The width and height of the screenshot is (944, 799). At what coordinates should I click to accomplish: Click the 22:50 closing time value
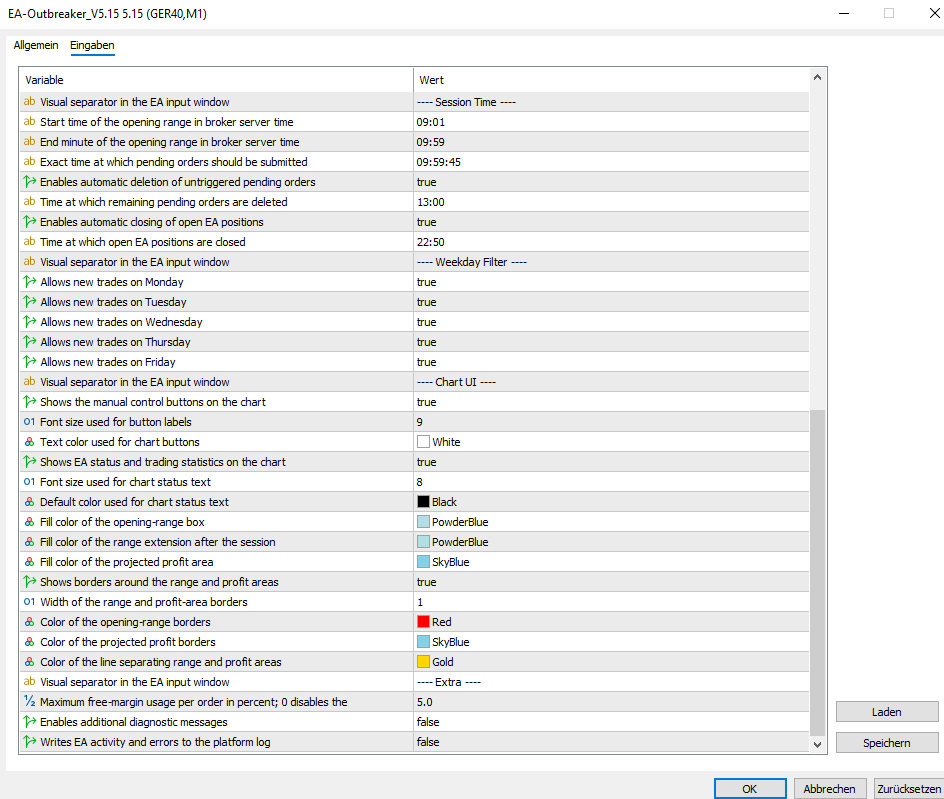click(x=611, y=242)
